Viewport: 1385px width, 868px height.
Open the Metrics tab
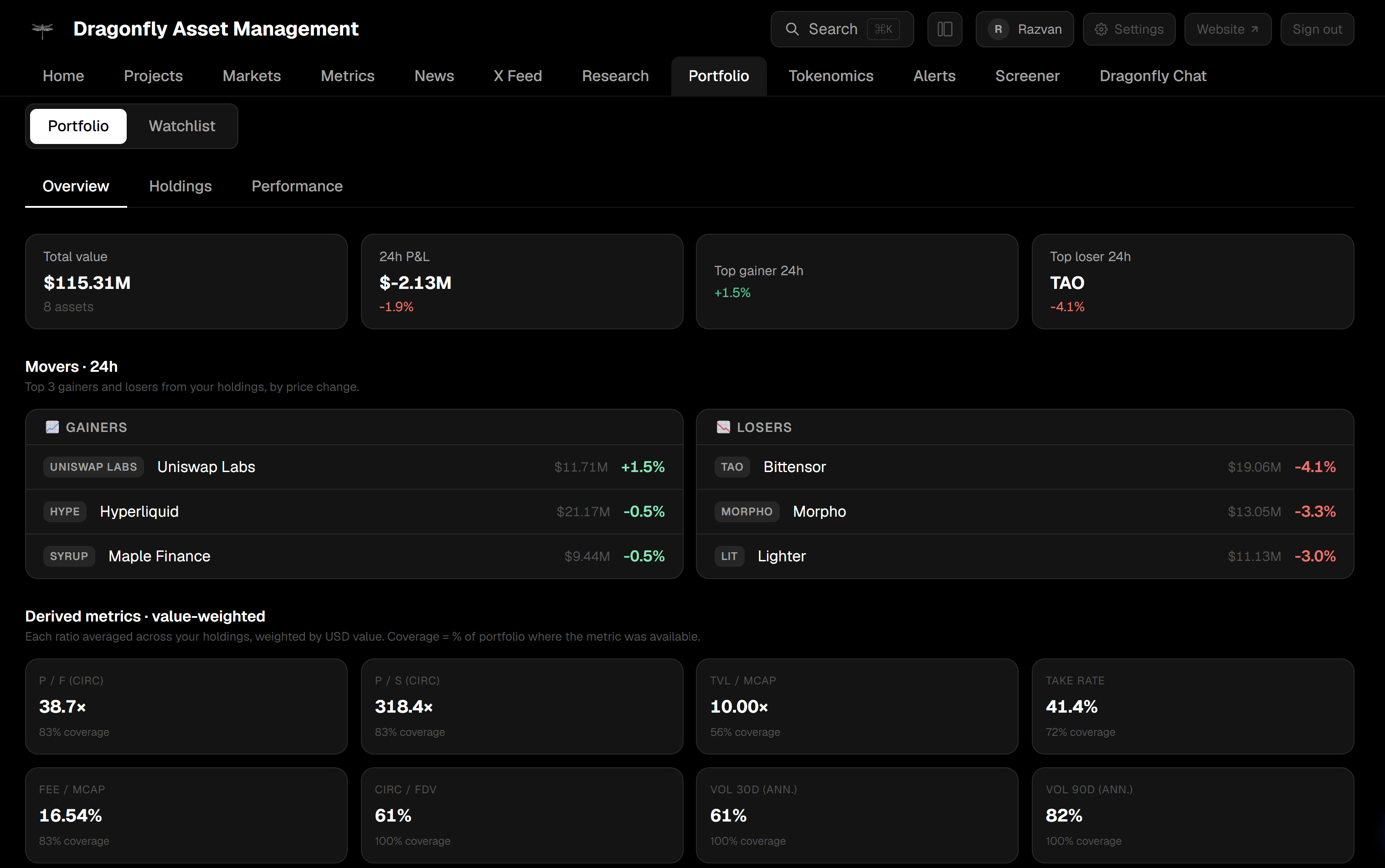pyautogui.click(x=347, y=76)
